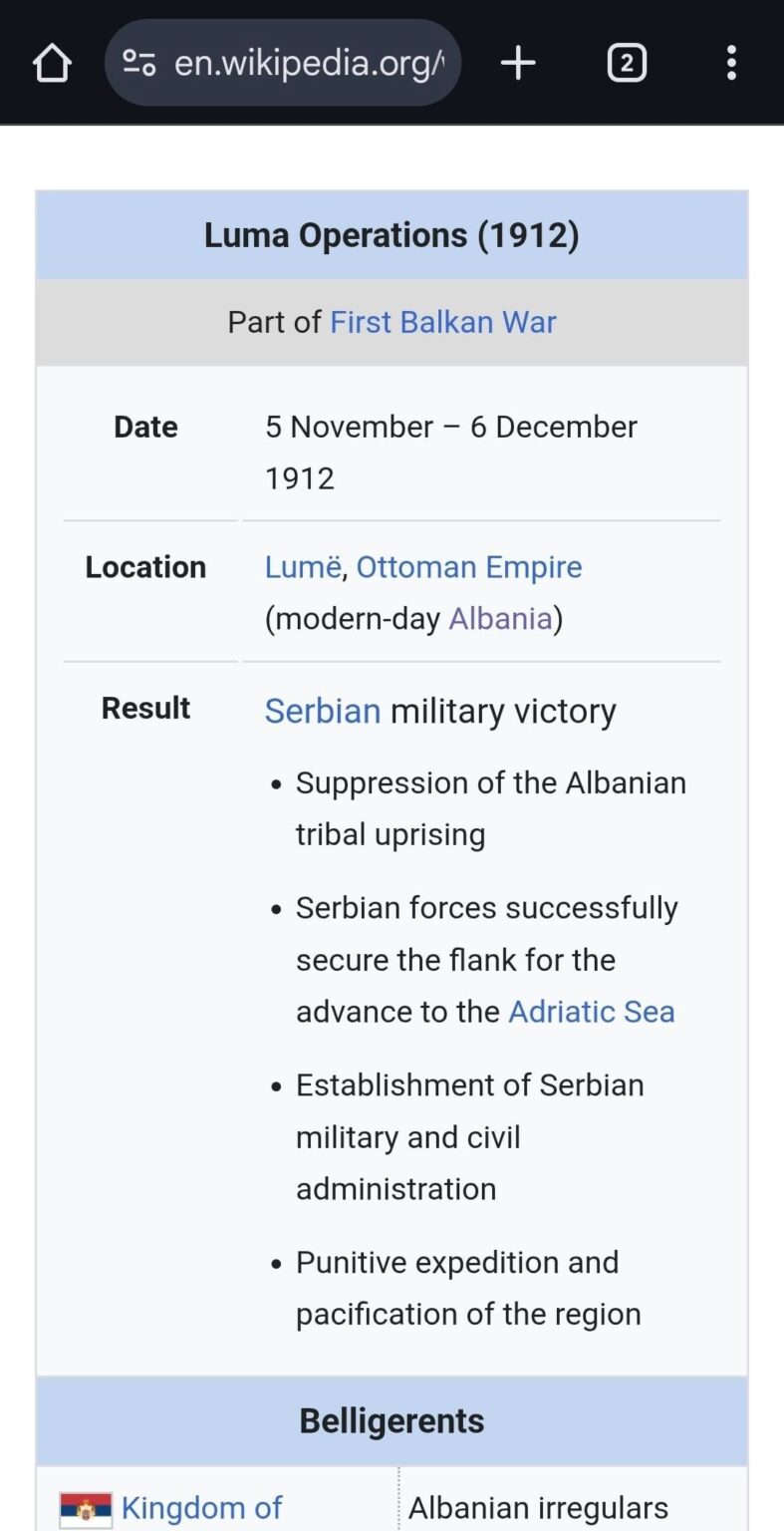Open the Kingdom of Serbia belligerent link
Screen dimensions: 784x1531
coord(202,1507)
